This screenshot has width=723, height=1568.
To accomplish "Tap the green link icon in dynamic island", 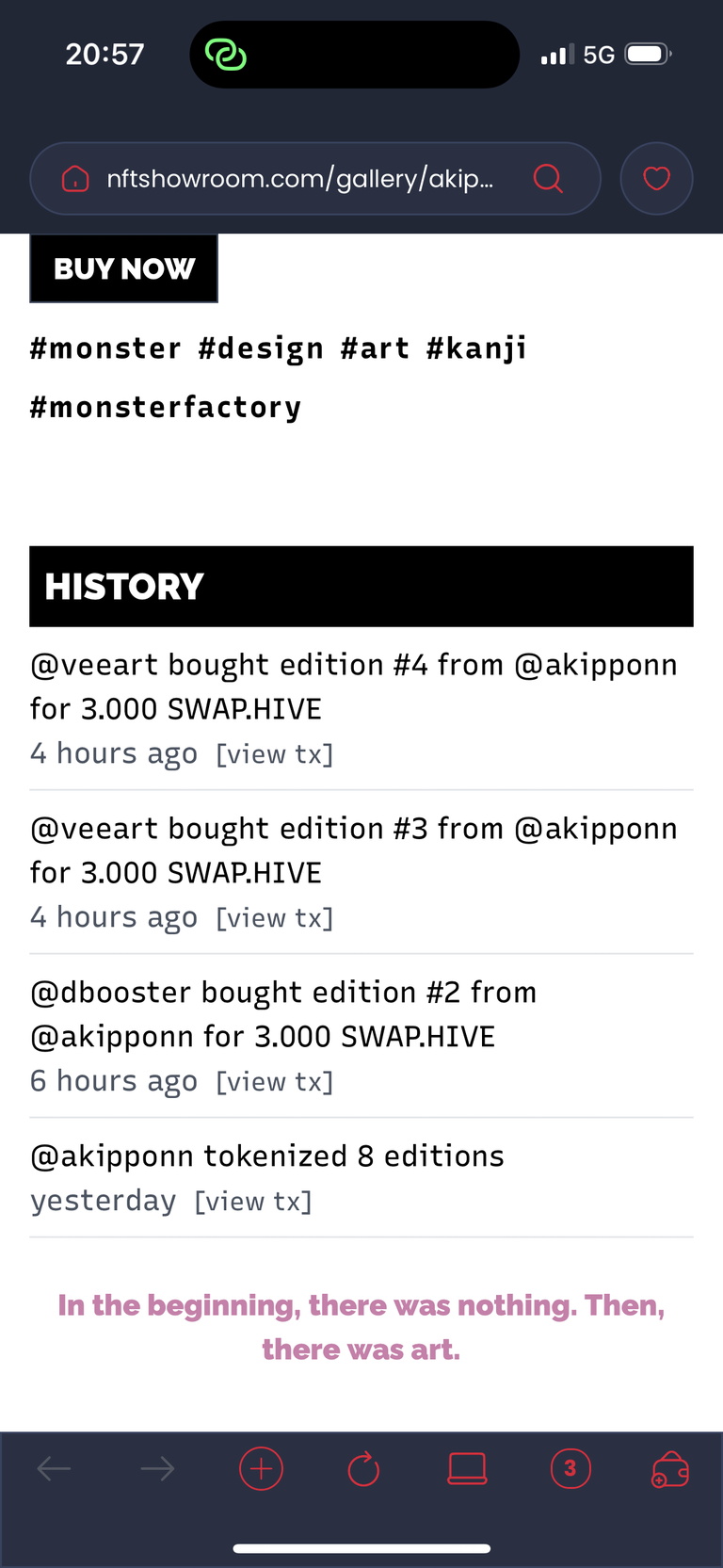I will [226, 55].
